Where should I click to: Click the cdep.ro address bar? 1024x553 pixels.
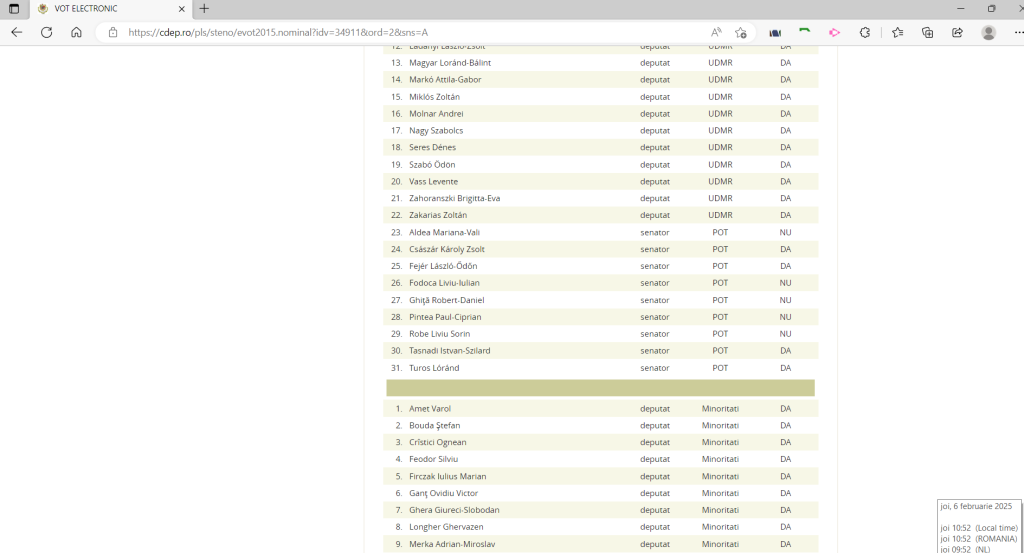click(x=400, y=32)
